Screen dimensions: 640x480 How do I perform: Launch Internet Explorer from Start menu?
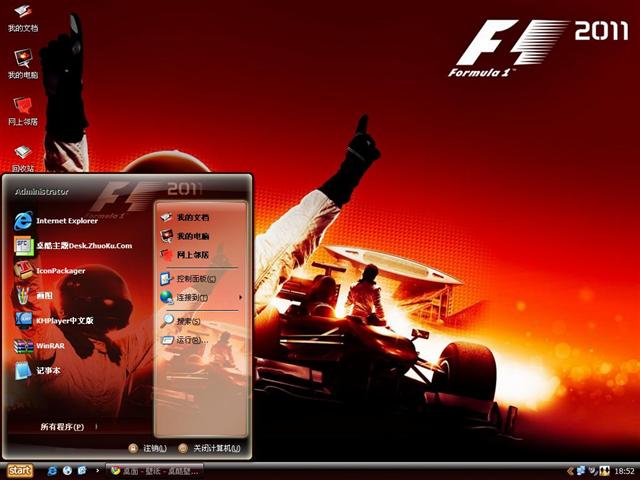56,221
